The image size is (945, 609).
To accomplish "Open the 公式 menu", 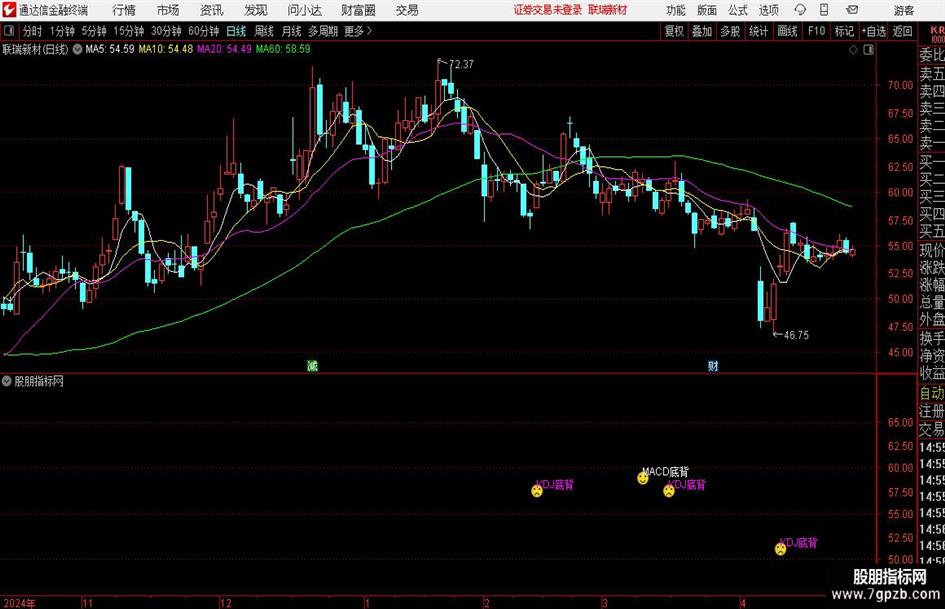I will click(738, 10).
